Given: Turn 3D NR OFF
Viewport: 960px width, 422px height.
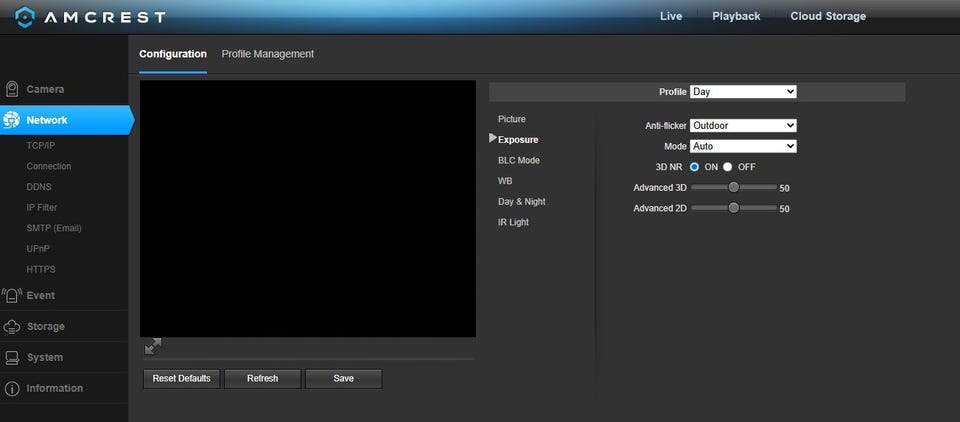Looking at the screenshot, I should pyautogui.click(x=727, y=167).
